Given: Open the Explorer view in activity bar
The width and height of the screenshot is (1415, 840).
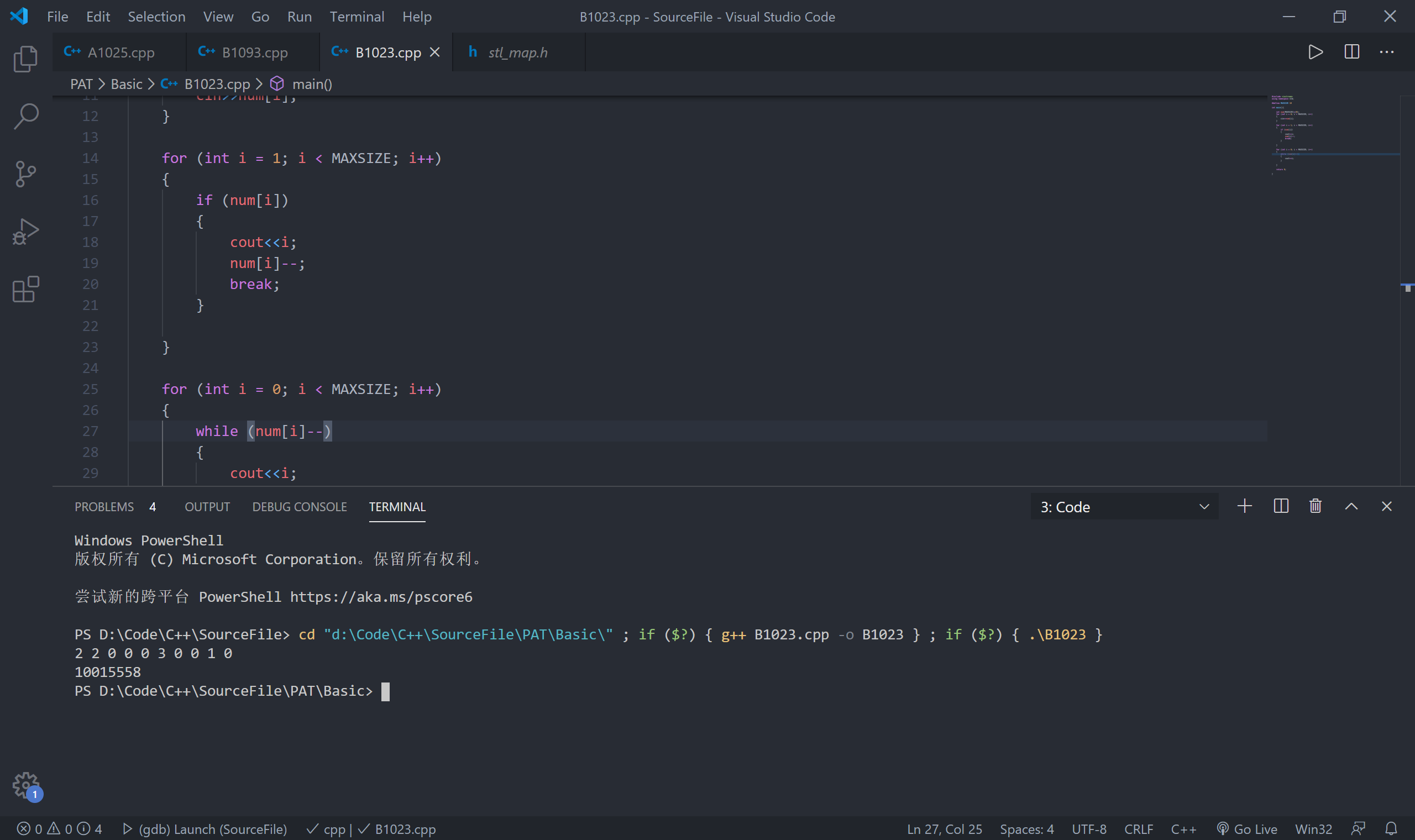Looking at the screenshot, I should pos(25,59).
